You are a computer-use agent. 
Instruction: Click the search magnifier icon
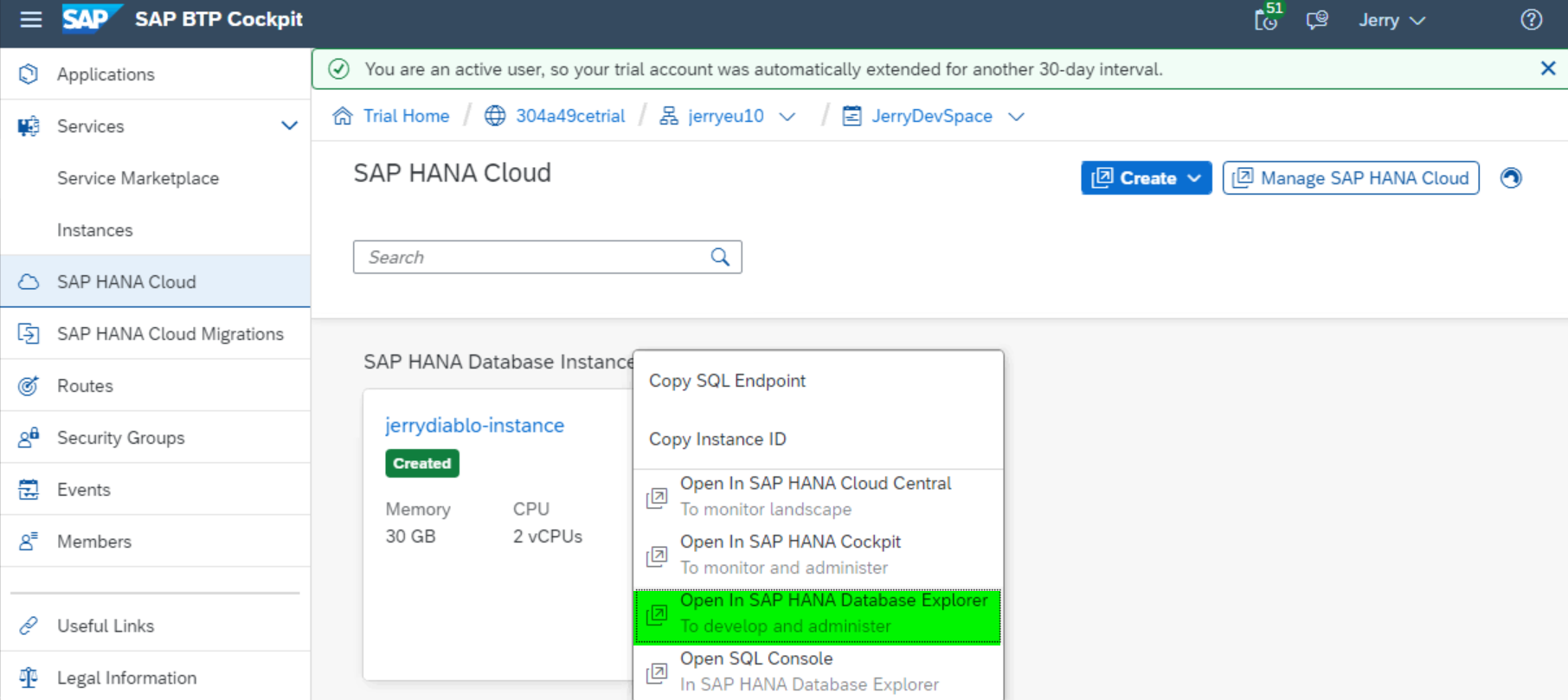[x=720, y=257]
